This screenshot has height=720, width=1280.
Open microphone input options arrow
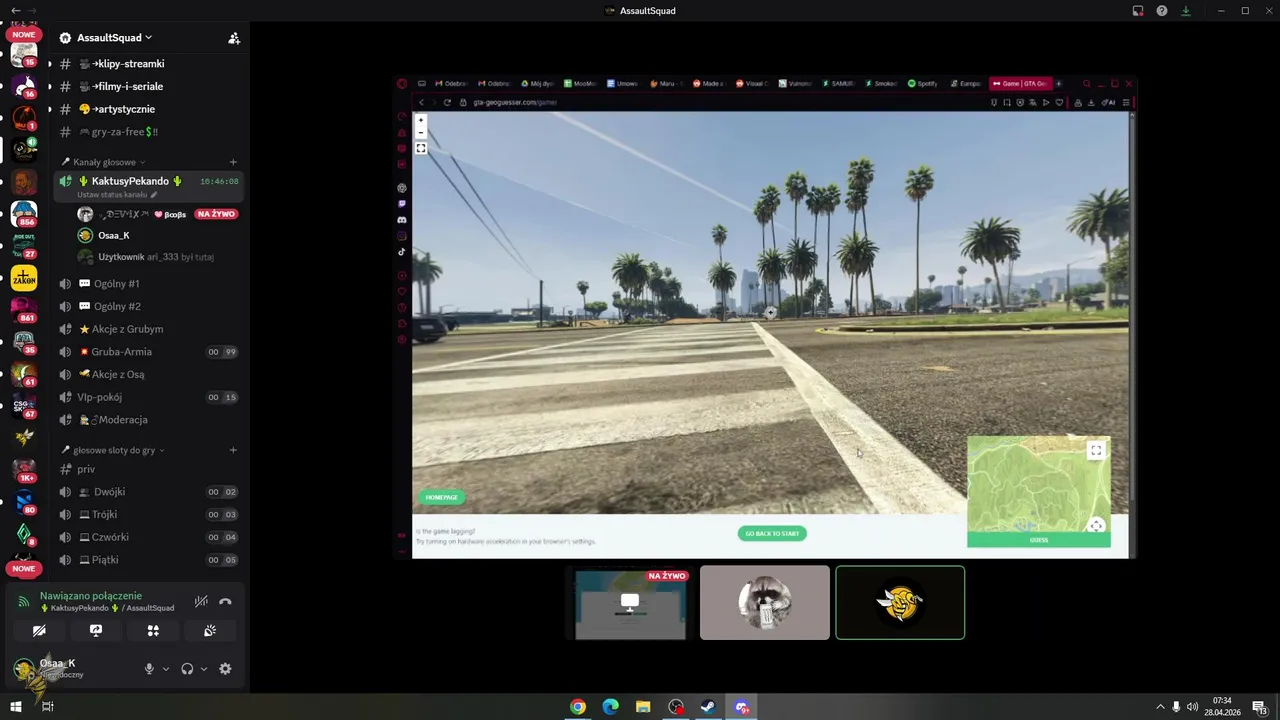tap(165, 669)
